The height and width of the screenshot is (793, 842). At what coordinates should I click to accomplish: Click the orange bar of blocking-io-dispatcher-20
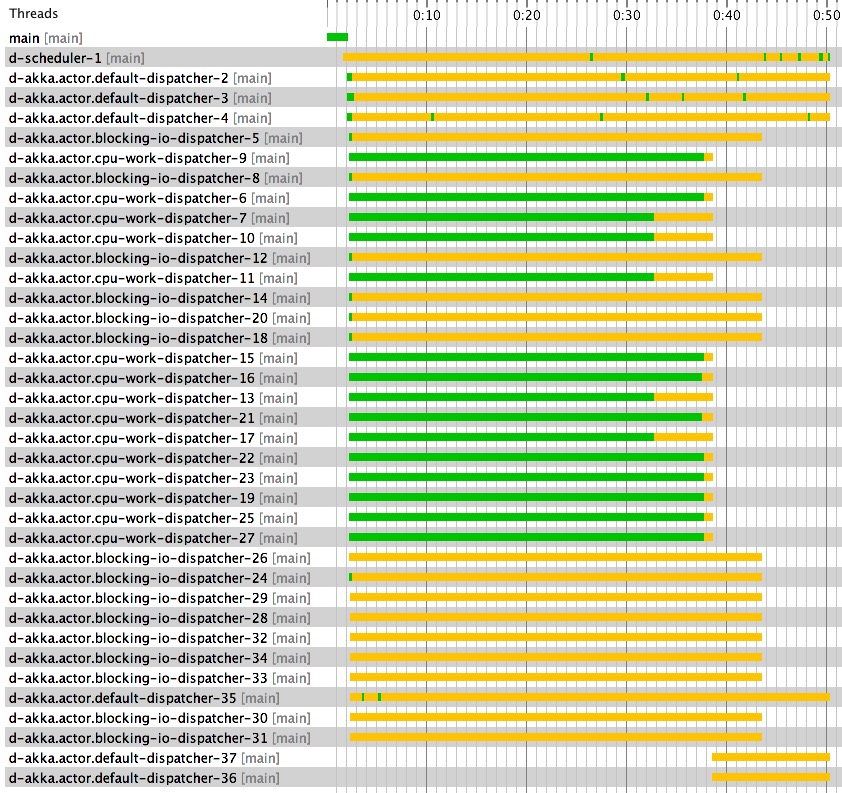point(550,318)
